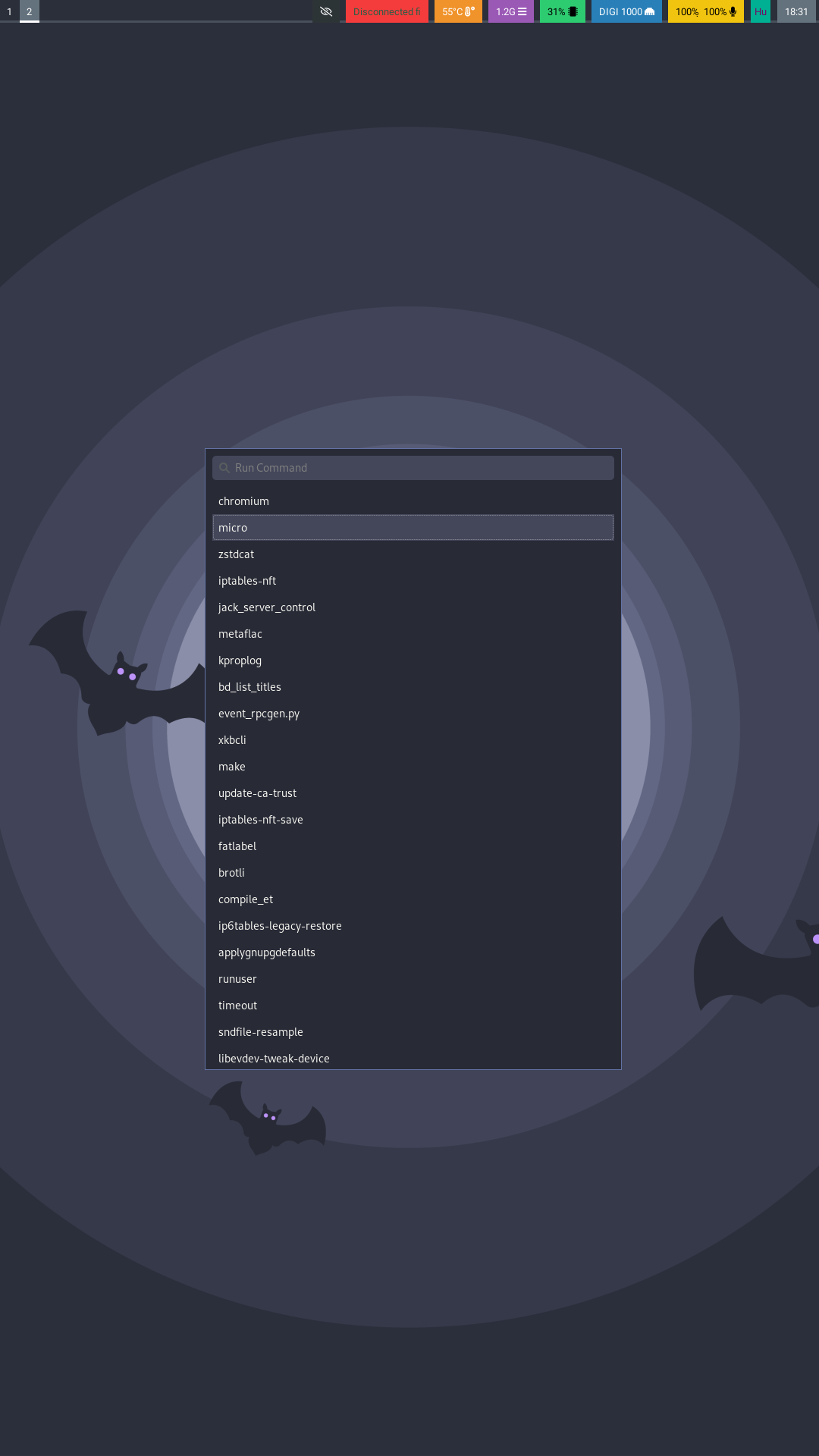Switch to workspace 1

point(9,11)
